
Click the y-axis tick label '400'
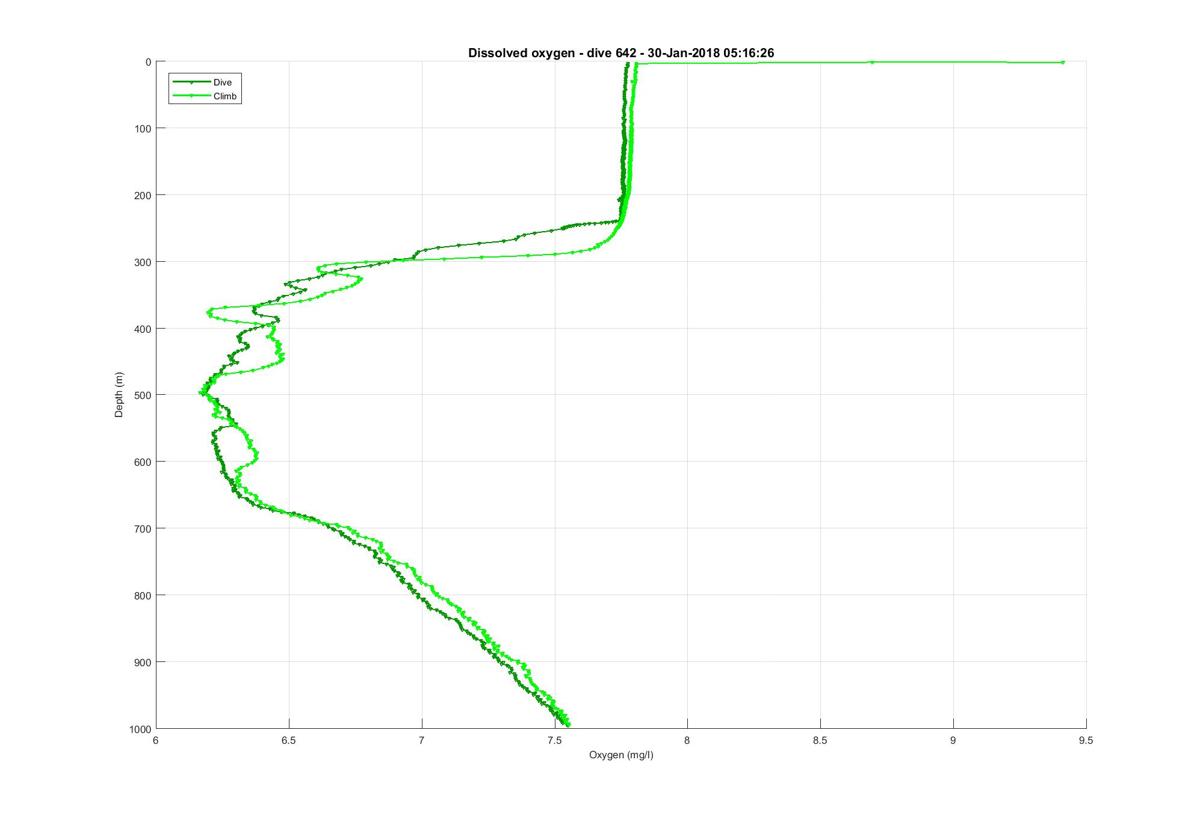[x=143, y=328]
